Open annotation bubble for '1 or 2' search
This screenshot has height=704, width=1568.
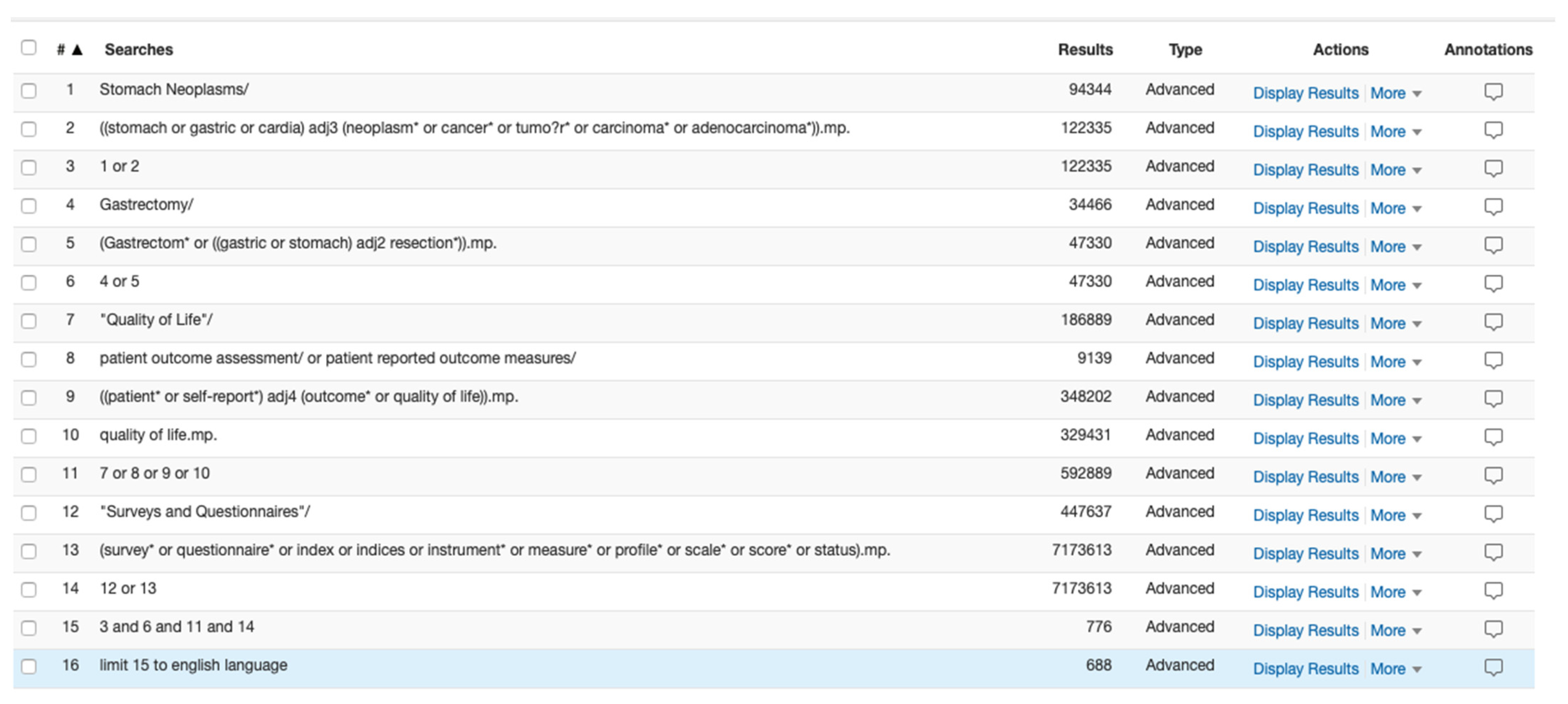[x=1493, y=169]
